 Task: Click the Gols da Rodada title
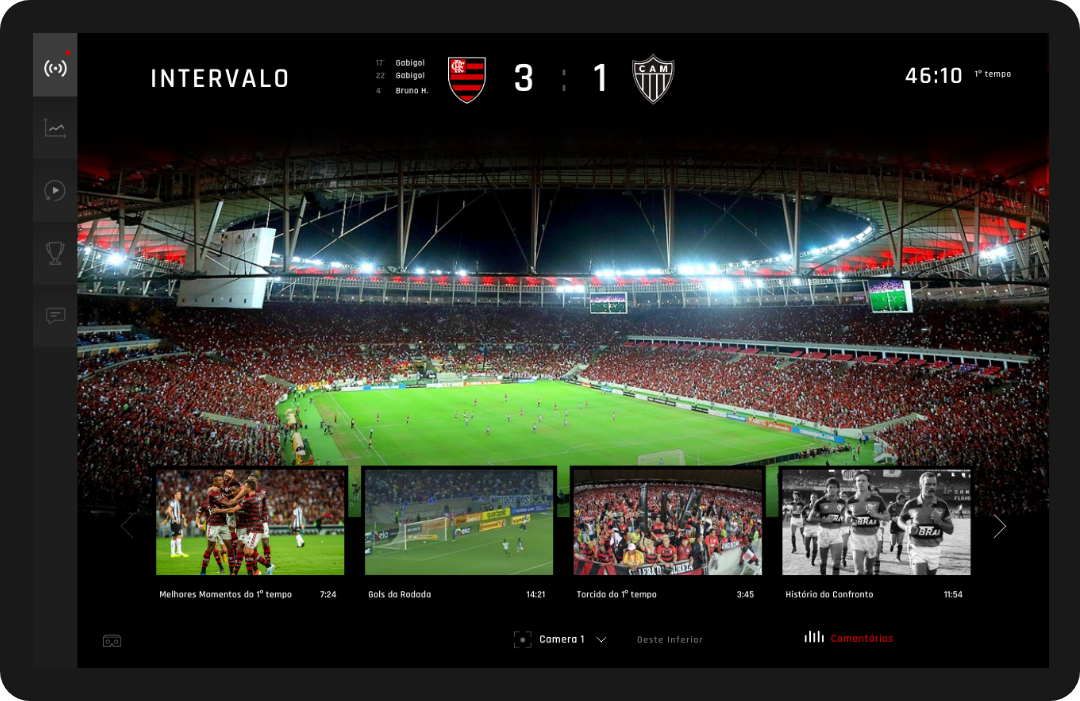(399, 594)
